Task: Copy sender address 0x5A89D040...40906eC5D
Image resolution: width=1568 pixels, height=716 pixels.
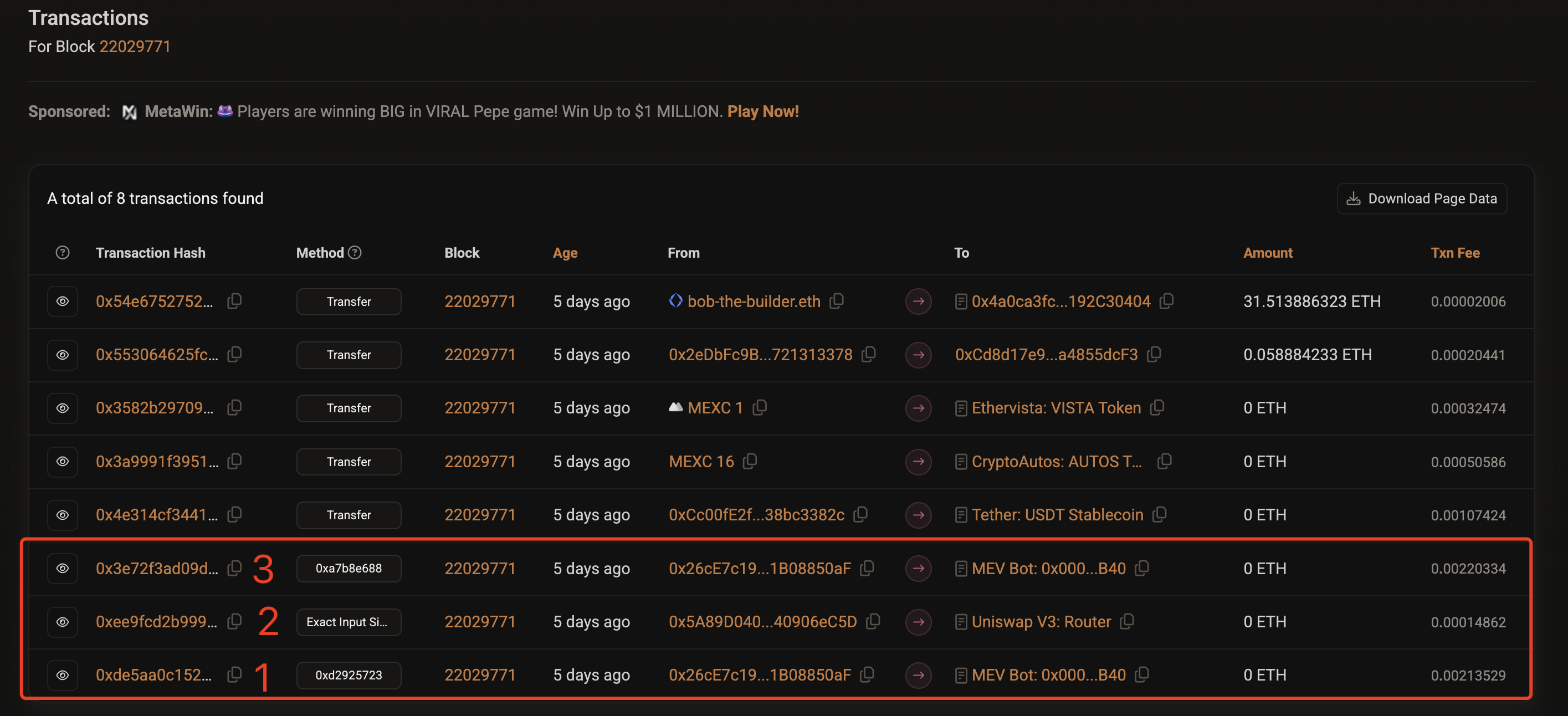Action: coord(873,621)
